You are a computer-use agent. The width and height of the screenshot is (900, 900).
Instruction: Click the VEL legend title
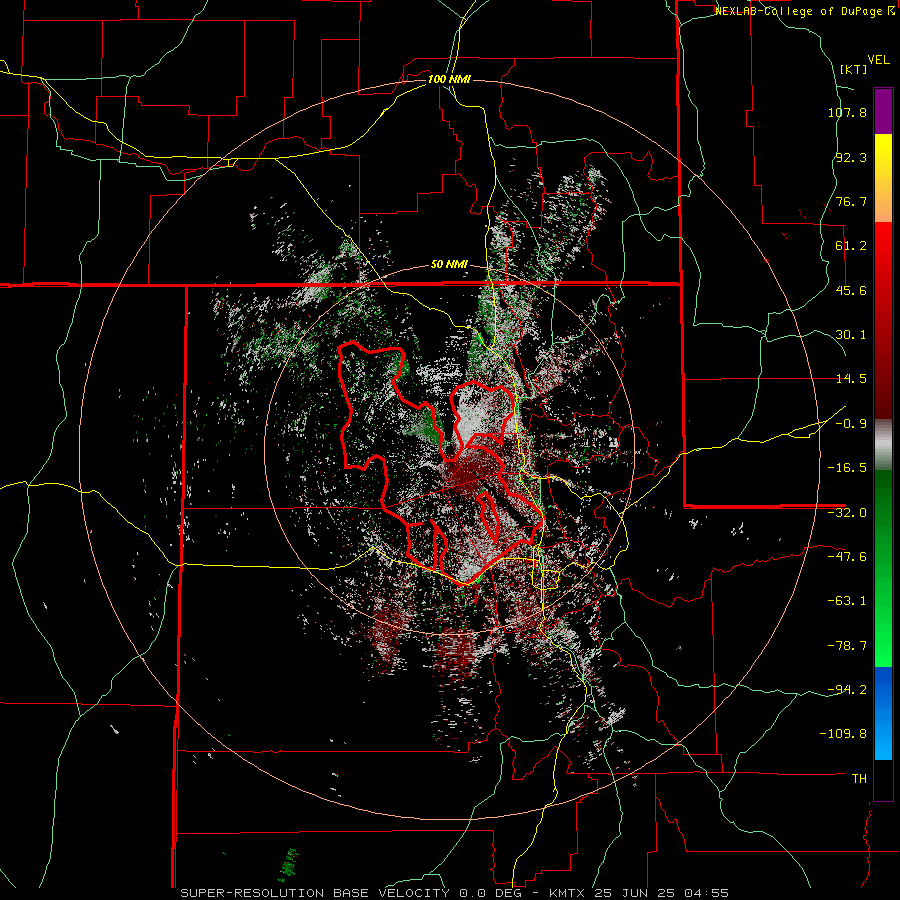point(879,60)
